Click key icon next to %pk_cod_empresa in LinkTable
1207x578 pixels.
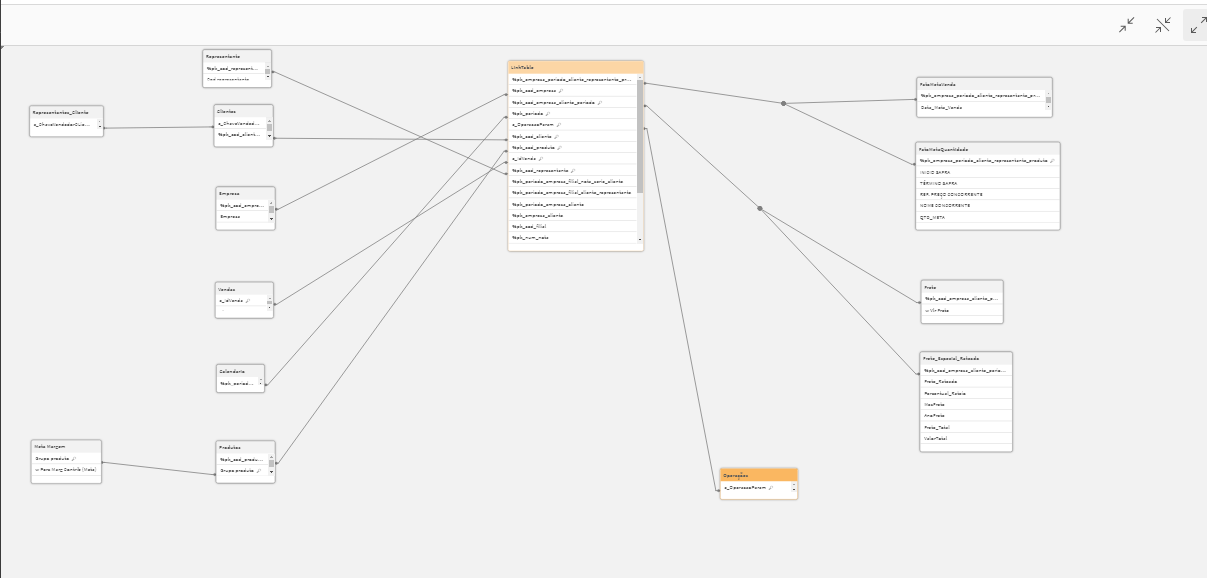pos(561,91)
